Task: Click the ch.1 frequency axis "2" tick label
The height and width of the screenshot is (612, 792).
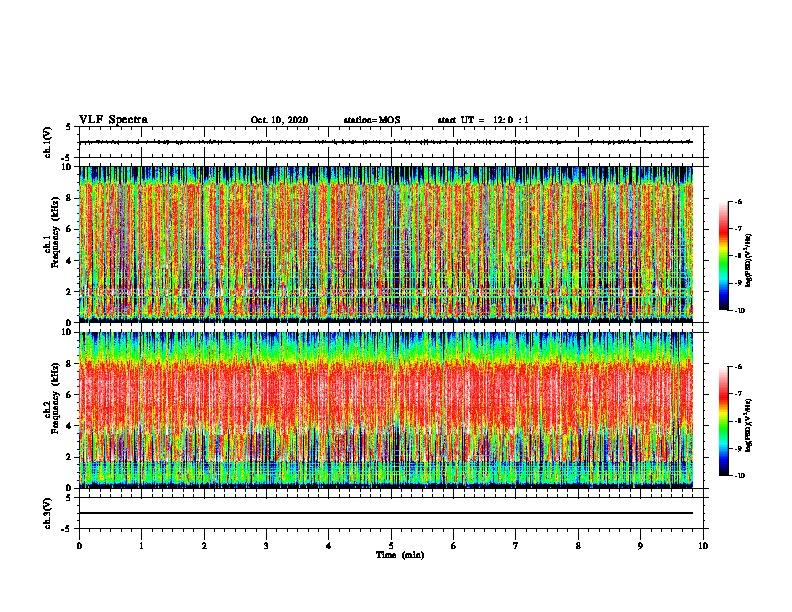Action: click(68, 292)
